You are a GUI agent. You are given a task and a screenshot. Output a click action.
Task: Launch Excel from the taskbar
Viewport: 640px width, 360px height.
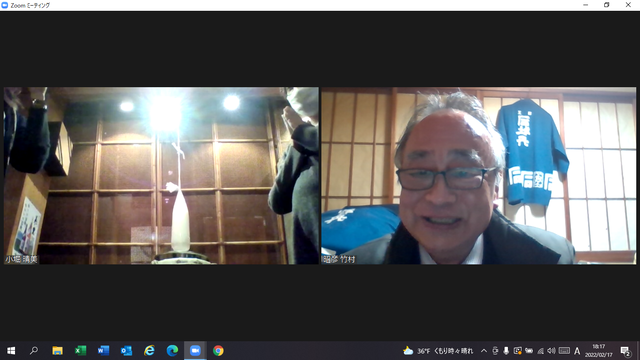pos(80,351)
